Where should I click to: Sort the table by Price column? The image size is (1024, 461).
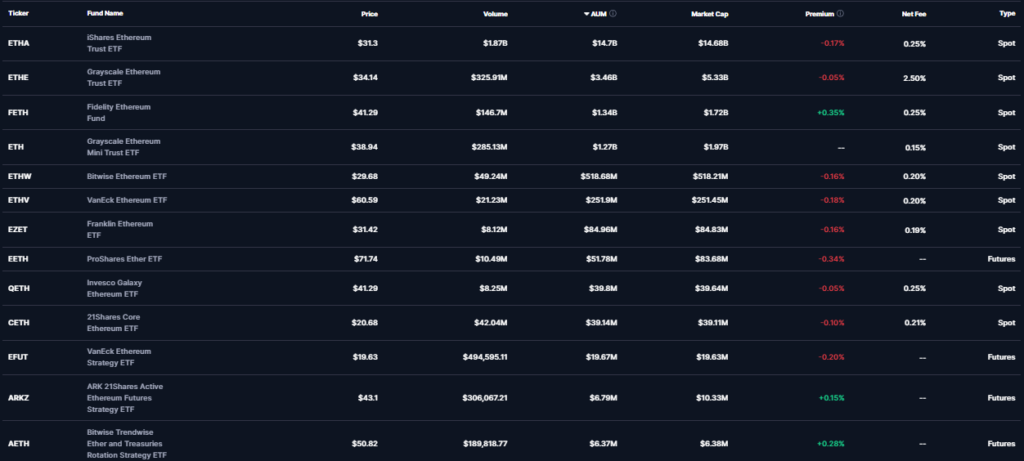point(369,14)
